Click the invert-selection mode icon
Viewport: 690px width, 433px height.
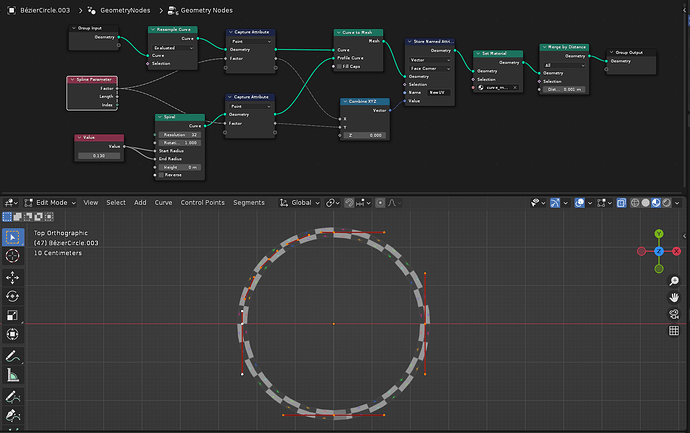coord(38,216)
